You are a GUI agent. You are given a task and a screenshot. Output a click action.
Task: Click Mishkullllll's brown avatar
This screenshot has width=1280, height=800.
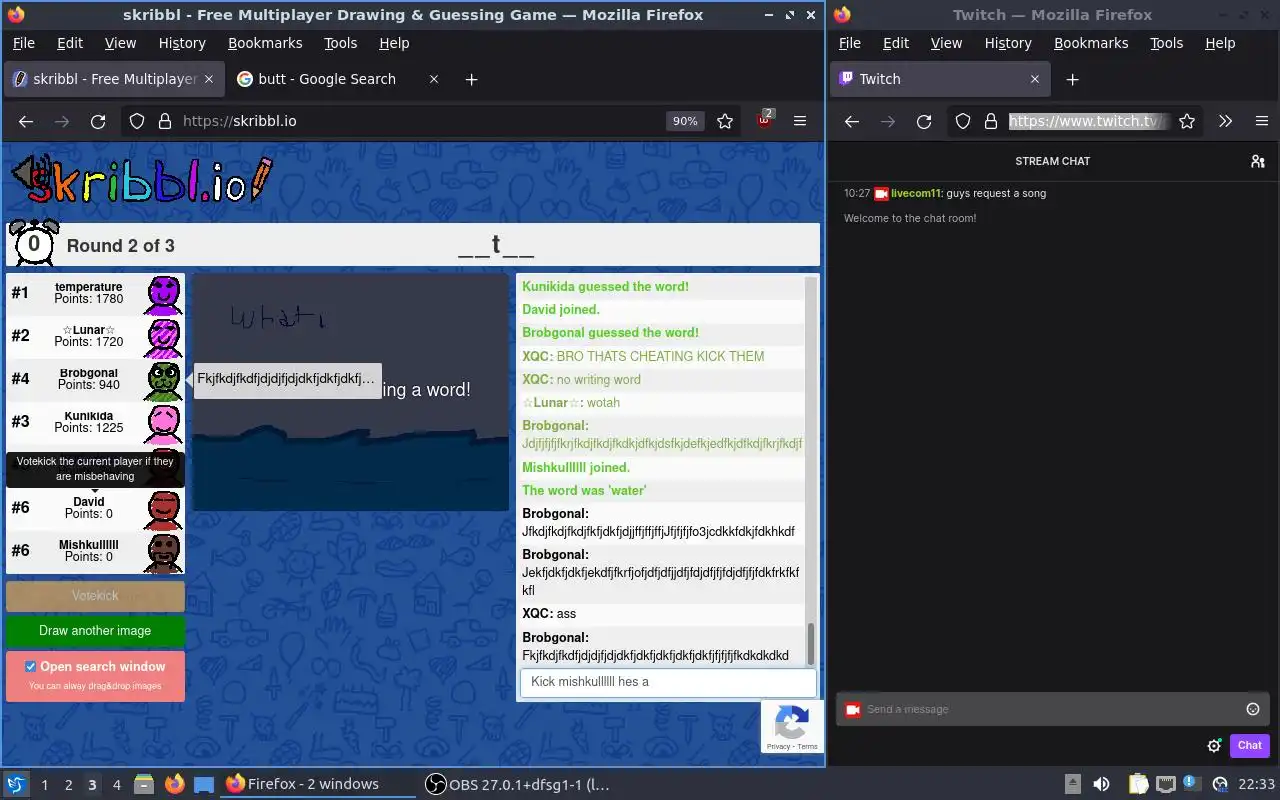click(164, 552)
